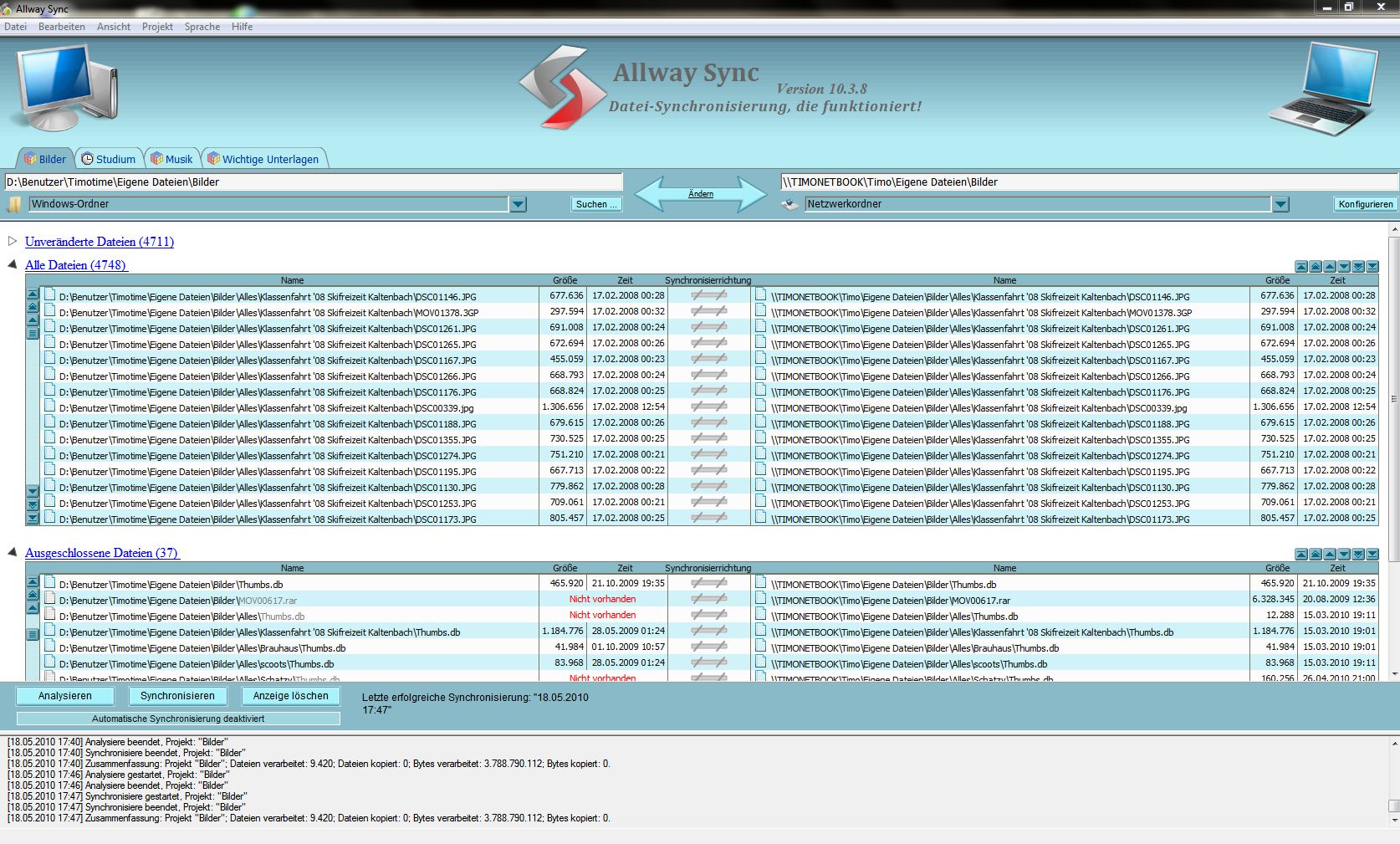The image size is (1400, 844).
Task: Click the Netzwerkordner combo box field
Action: [1037, 204]
